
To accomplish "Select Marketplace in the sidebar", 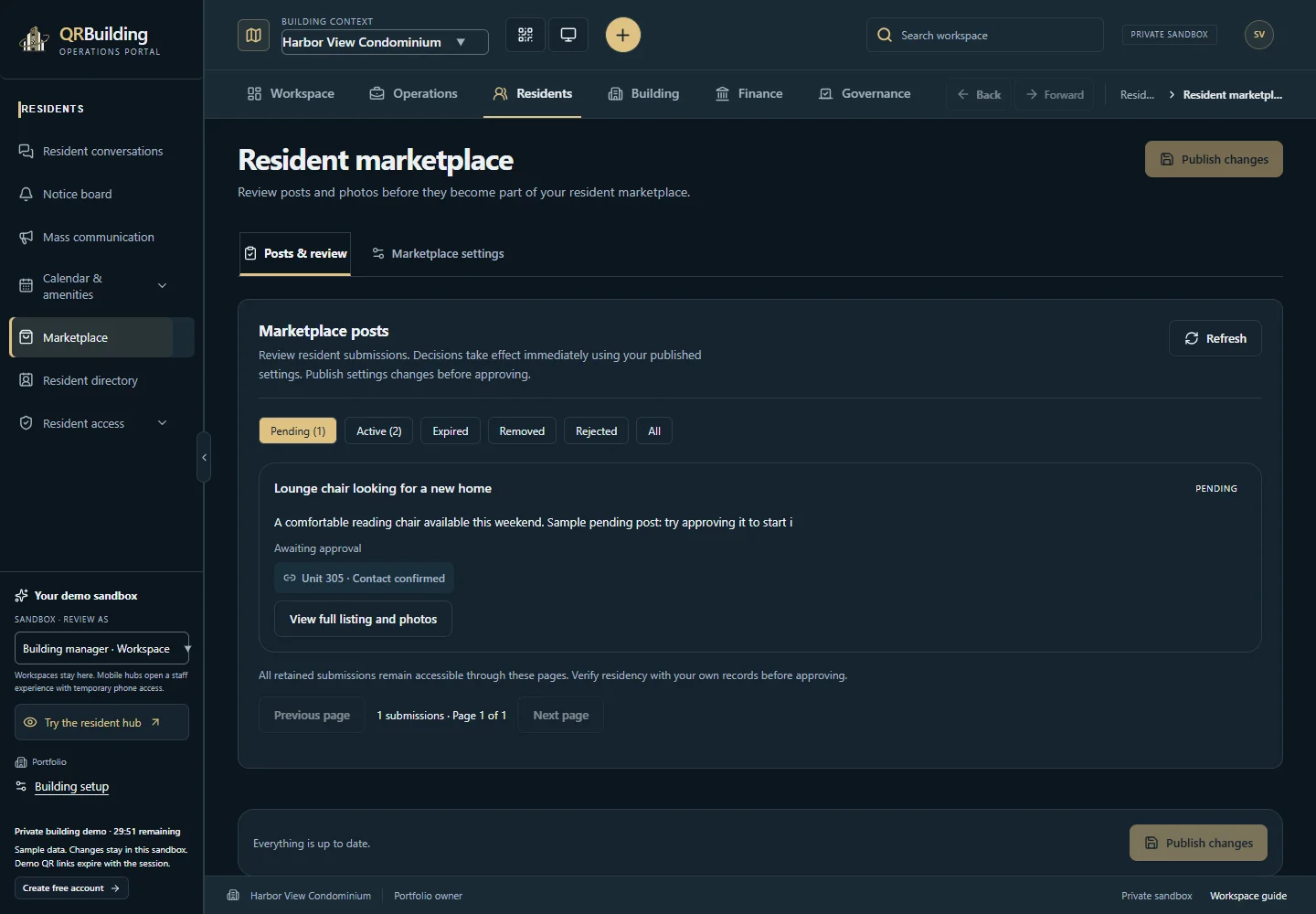I will pos(101,337).
